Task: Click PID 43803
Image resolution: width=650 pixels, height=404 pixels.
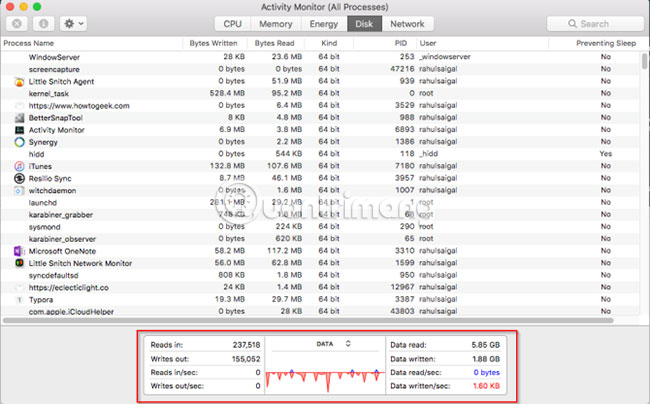Action: 402,311
